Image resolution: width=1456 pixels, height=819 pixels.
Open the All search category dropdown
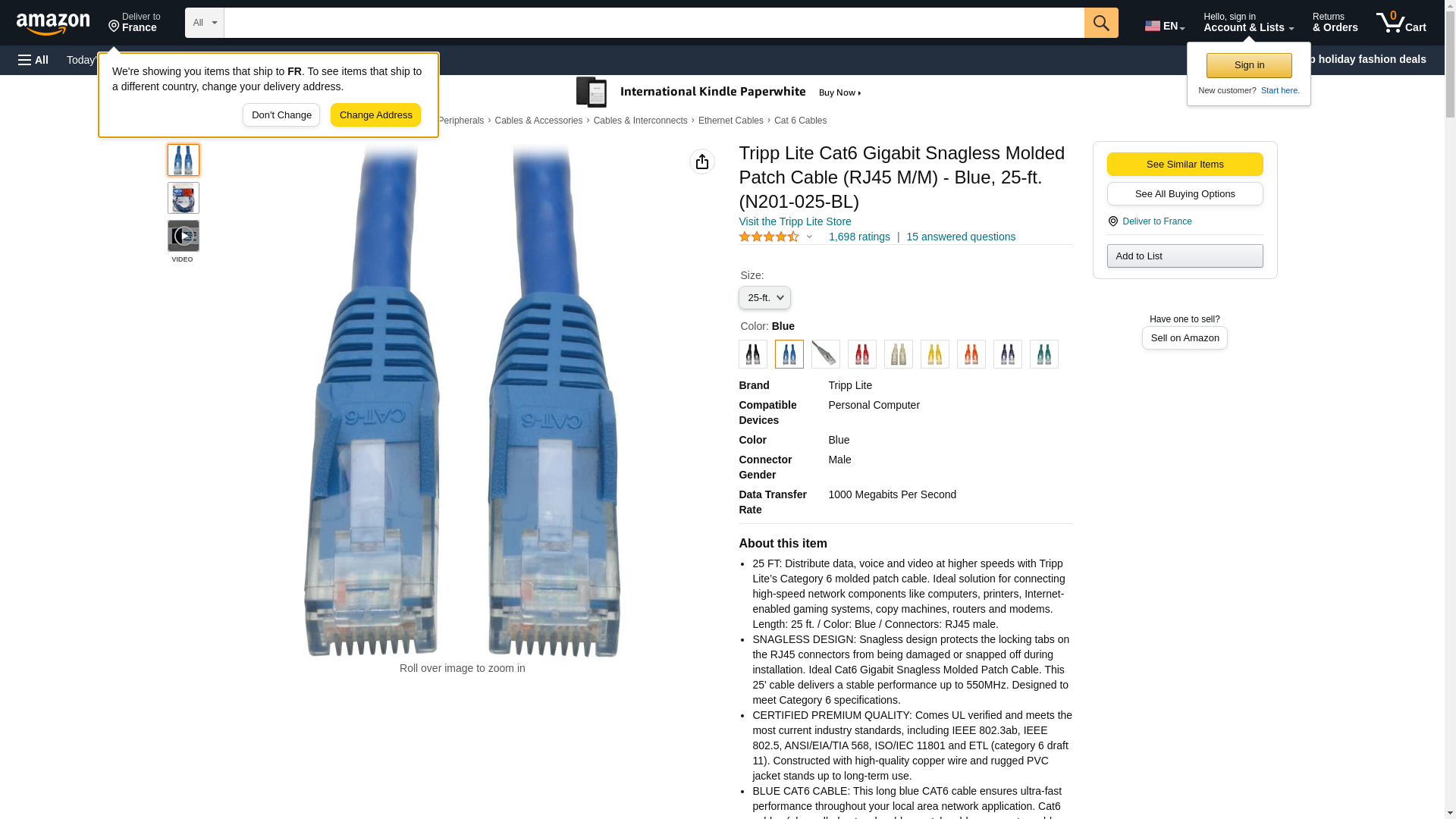[204, 23]
